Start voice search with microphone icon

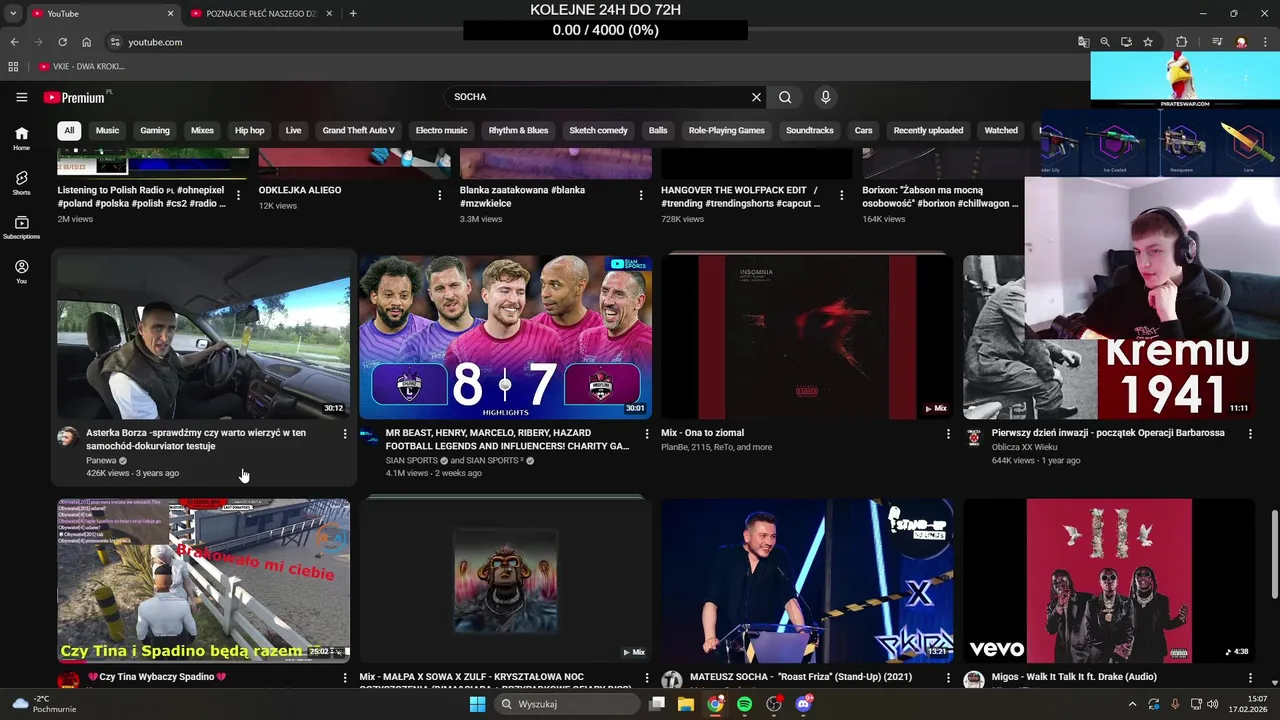[825, 97]
